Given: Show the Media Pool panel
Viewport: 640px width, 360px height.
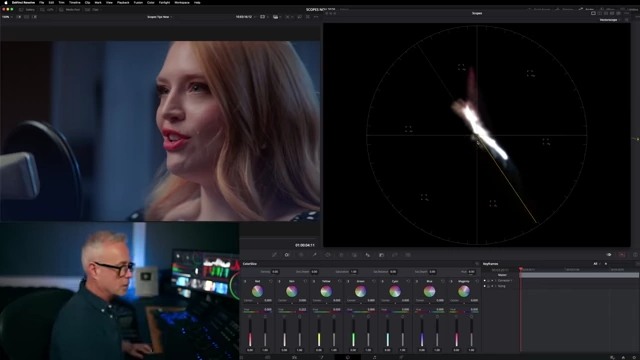Looking at the screenshot, I should point(70,9).
